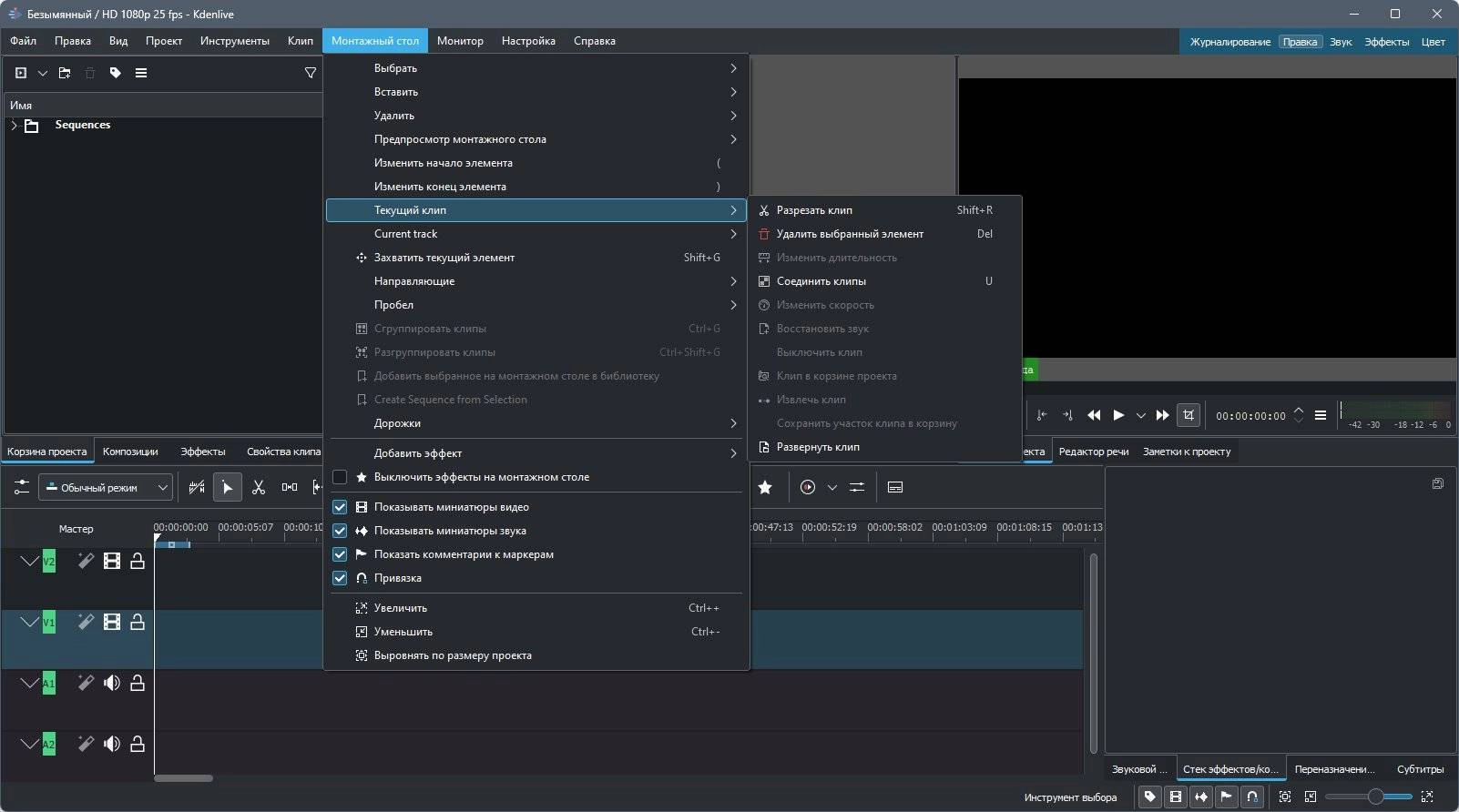
Task: Open the tag icon in project bin
Action: click(116, 73)
